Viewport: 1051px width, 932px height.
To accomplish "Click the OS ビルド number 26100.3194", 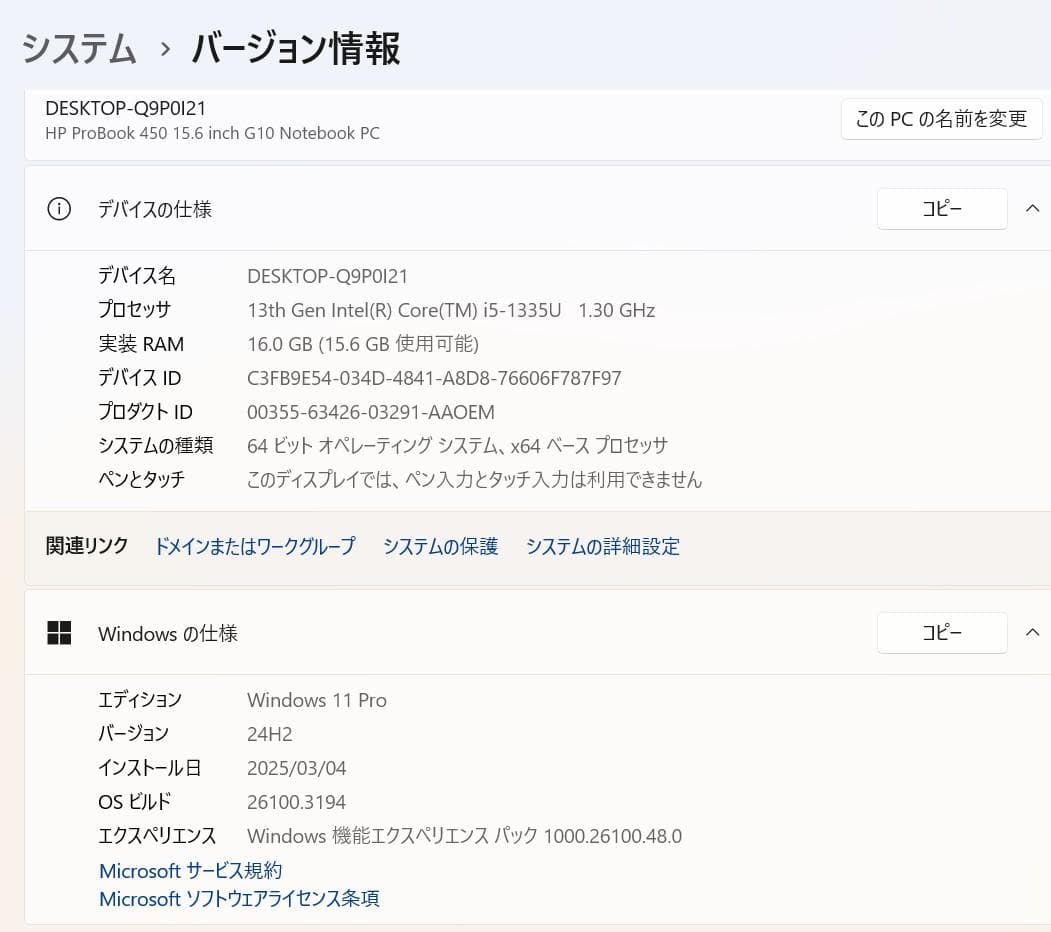I will tap(296, 801).
